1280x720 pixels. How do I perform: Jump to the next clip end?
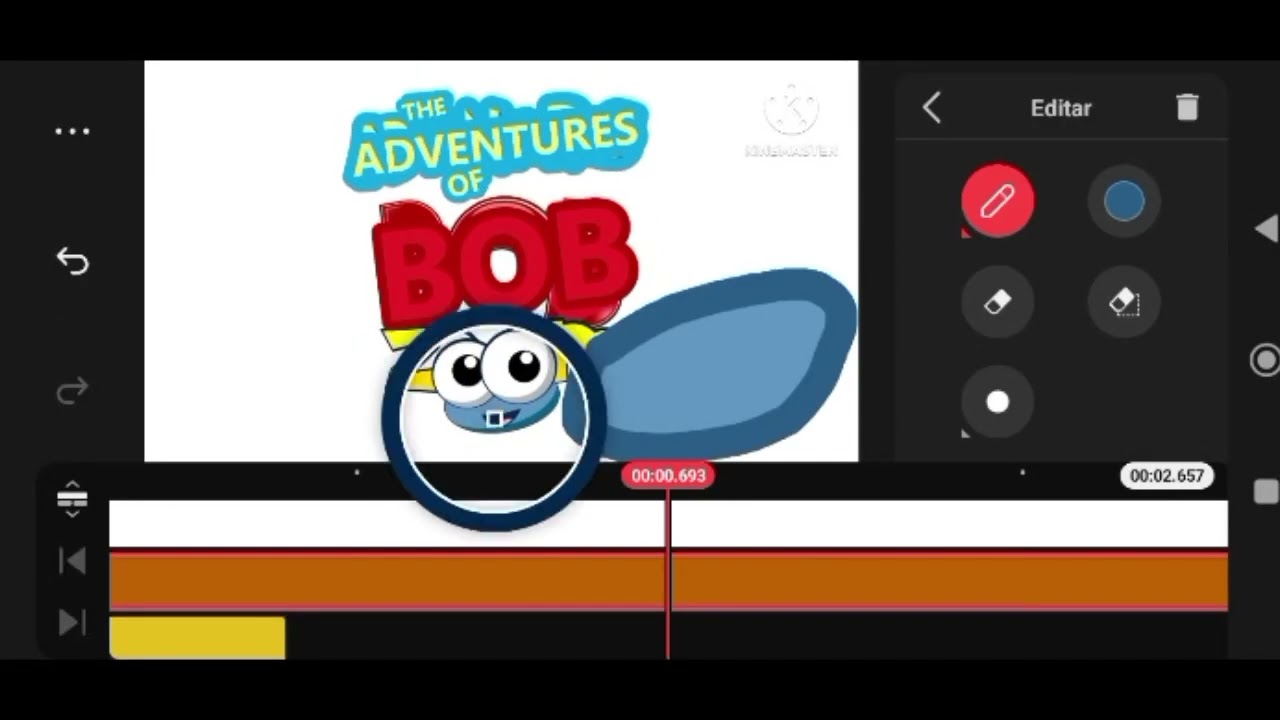[72, 623]
